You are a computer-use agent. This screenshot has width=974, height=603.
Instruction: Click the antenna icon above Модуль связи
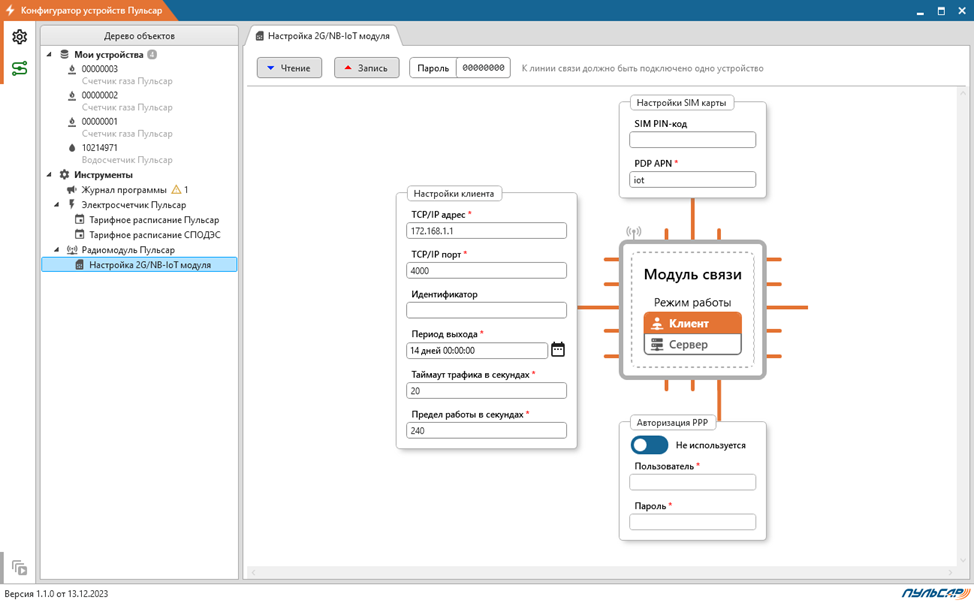coord(634,232)
